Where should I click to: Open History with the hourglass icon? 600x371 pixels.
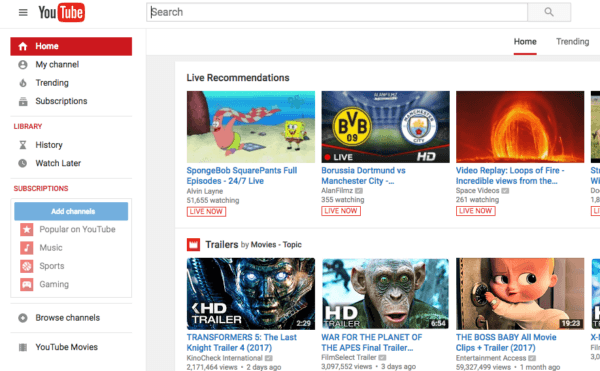(23, 145)
